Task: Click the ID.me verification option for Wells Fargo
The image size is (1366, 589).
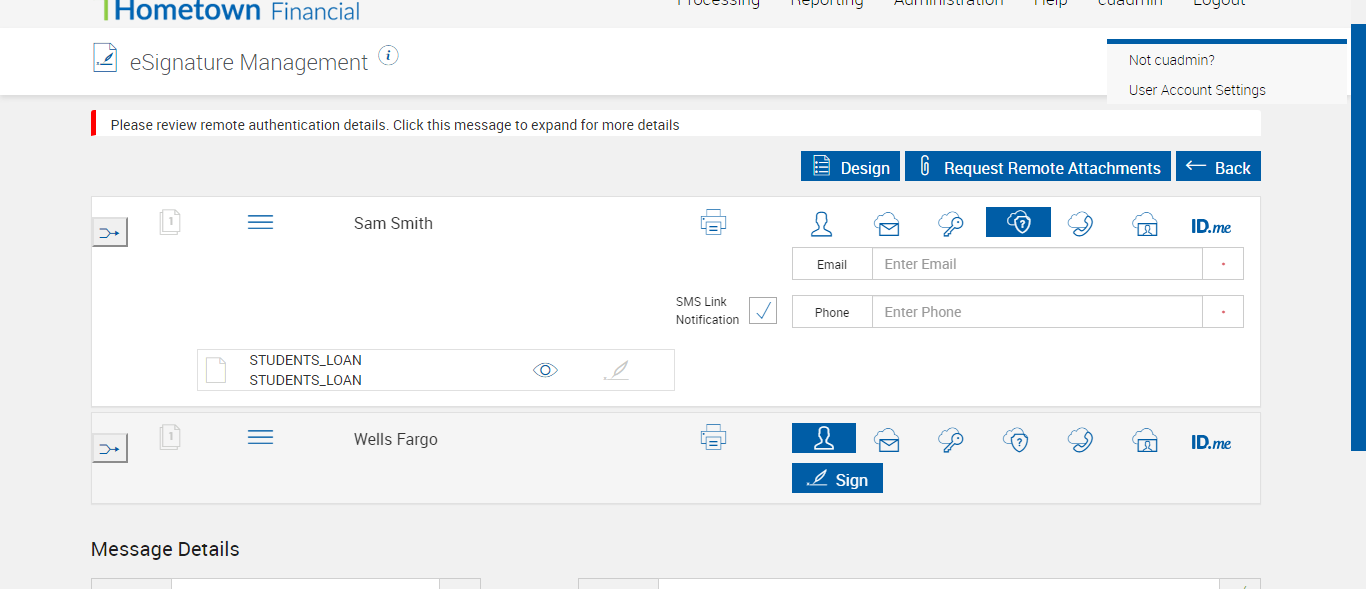Action: (x=1210, y=441)
